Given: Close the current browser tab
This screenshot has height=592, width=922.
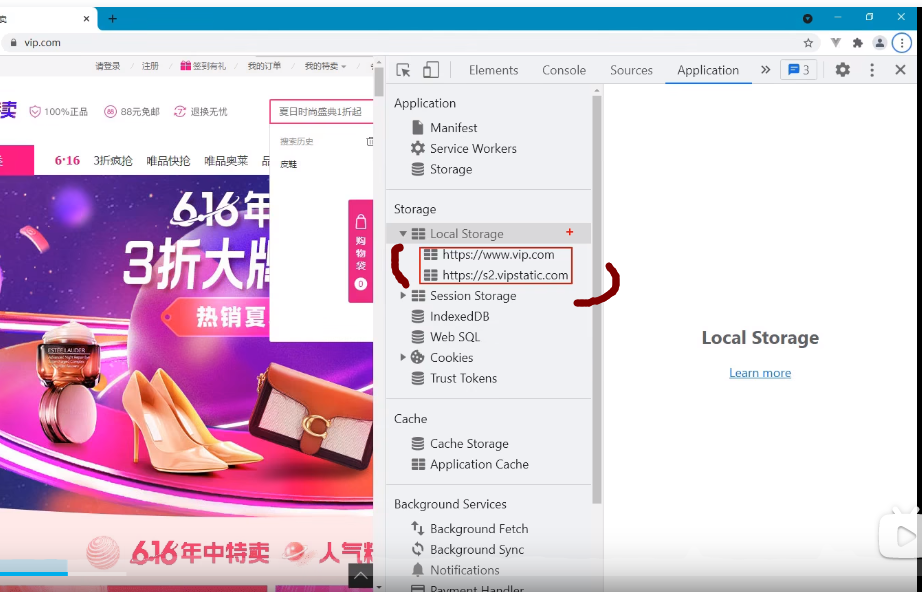Looking at the screenshot, I should (86, 19).
